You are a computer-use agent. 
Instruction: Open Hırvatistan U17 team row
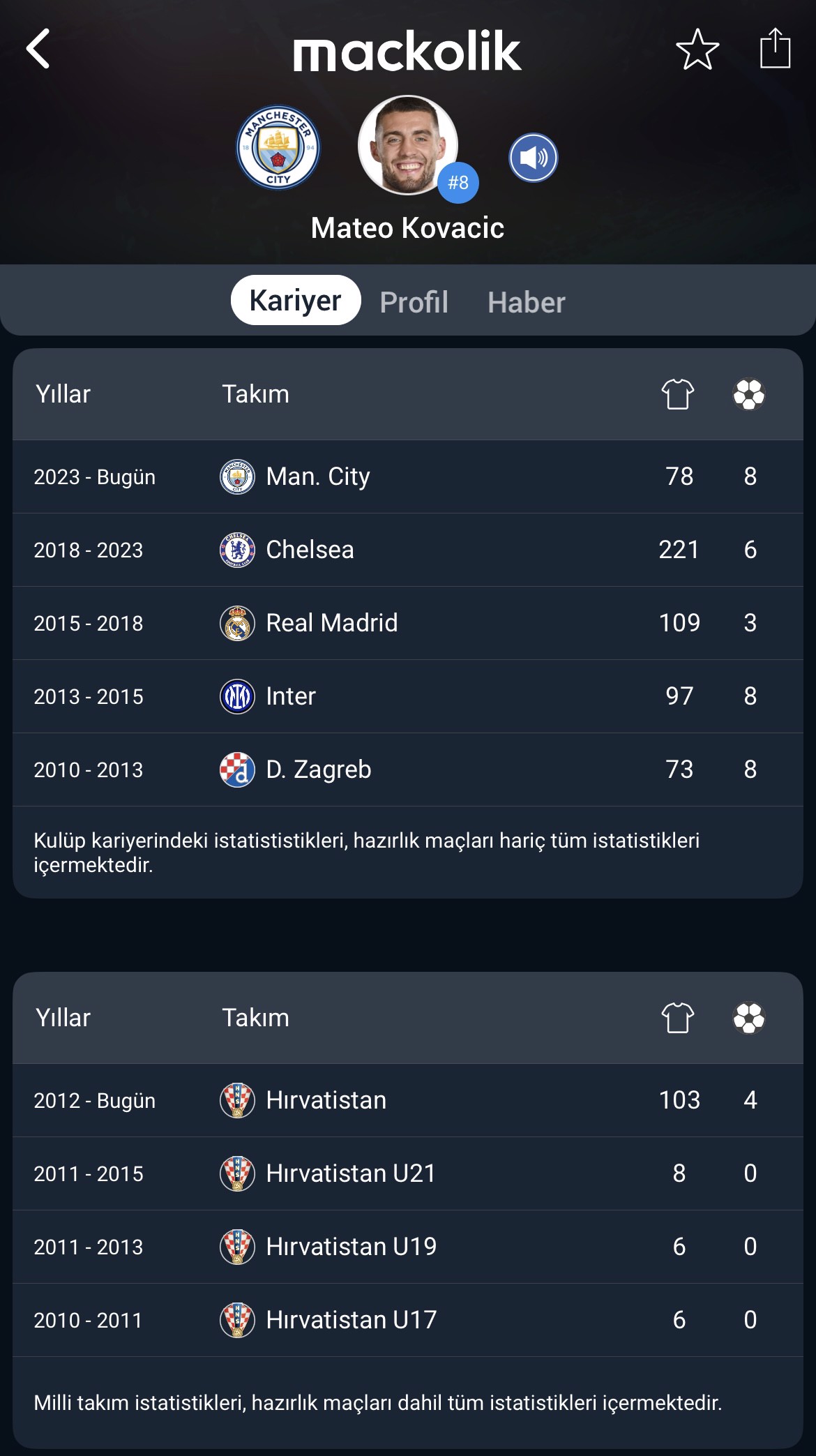[x=408, y=1320]
